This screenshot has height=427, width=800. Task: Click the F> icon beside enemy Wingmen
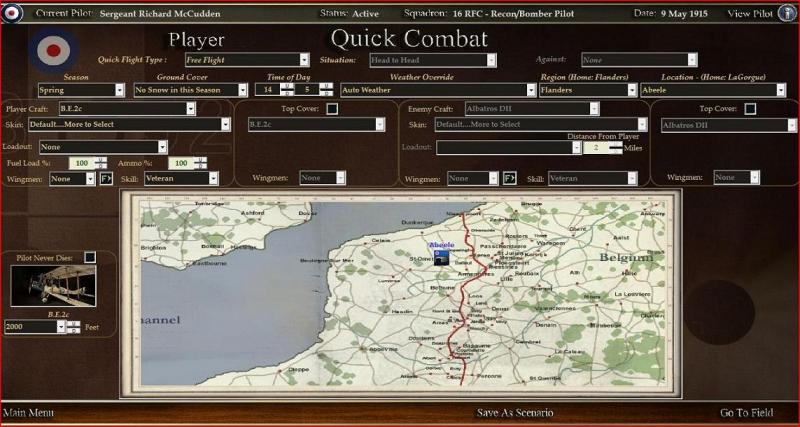[x=509, y=178]
